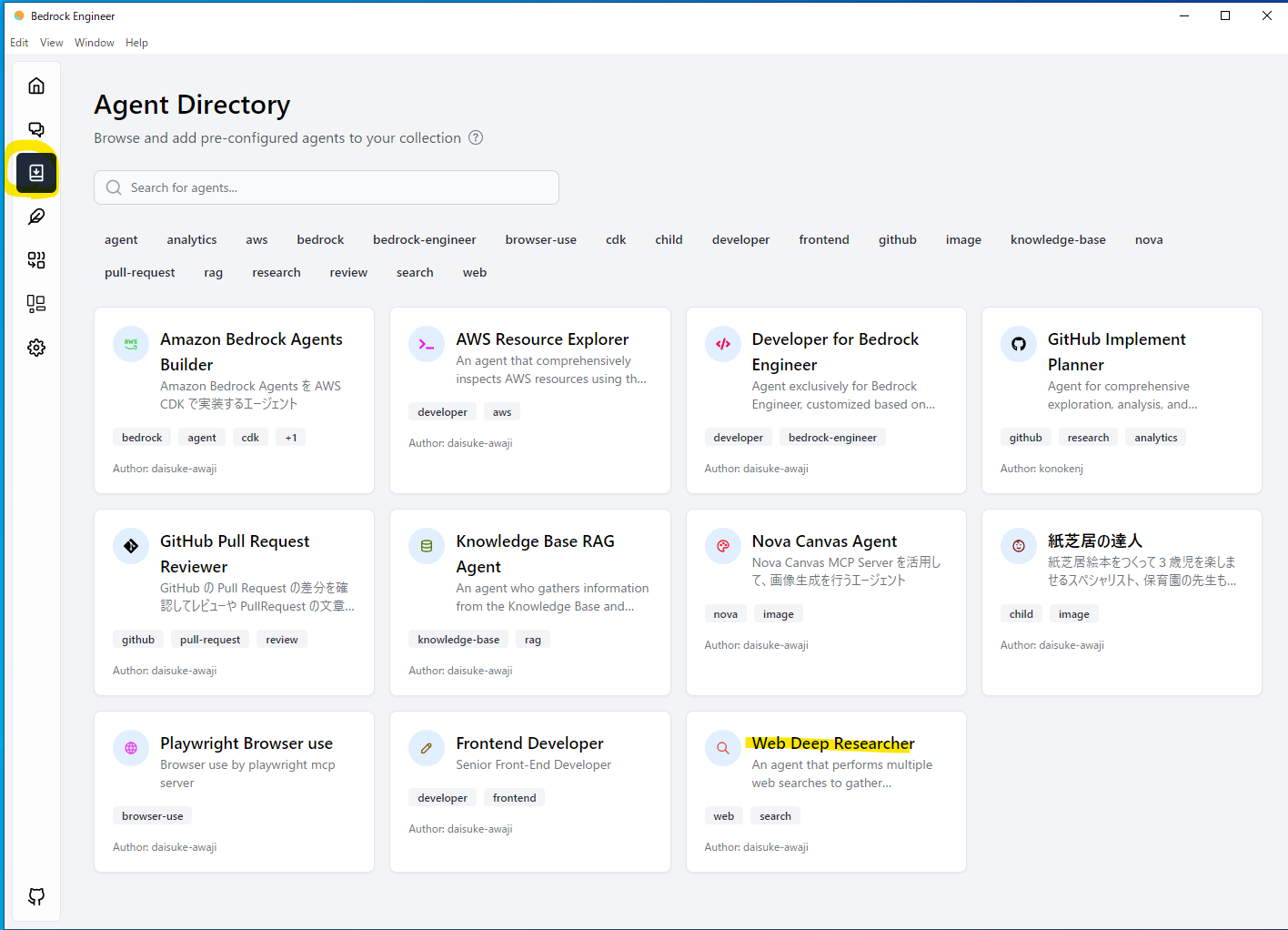Click AWS Resource Explorer terminal icon
This screenshot has height=930, width=1288.
click(x=427, y=344)
